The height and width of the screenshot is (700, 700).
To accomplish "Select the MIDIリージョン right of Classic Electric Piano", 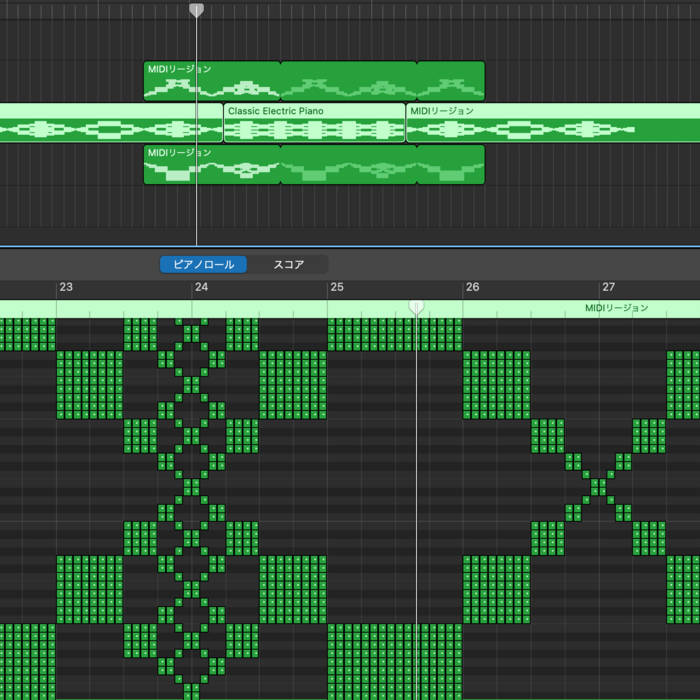I will (x=520, y=123).
